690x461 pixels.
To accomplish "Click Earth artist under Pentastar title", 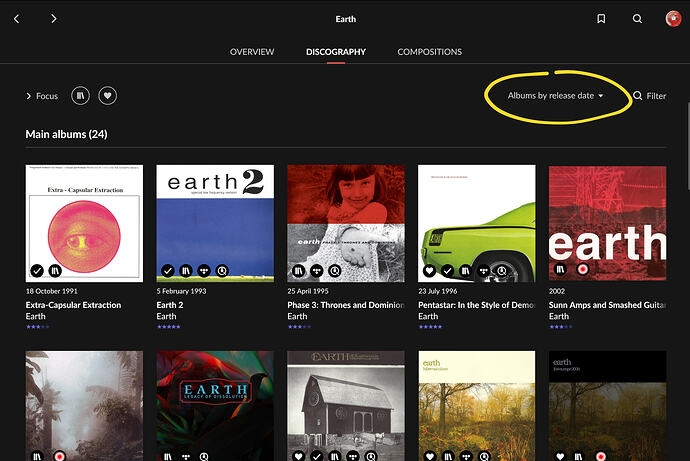I will point(428,316).
